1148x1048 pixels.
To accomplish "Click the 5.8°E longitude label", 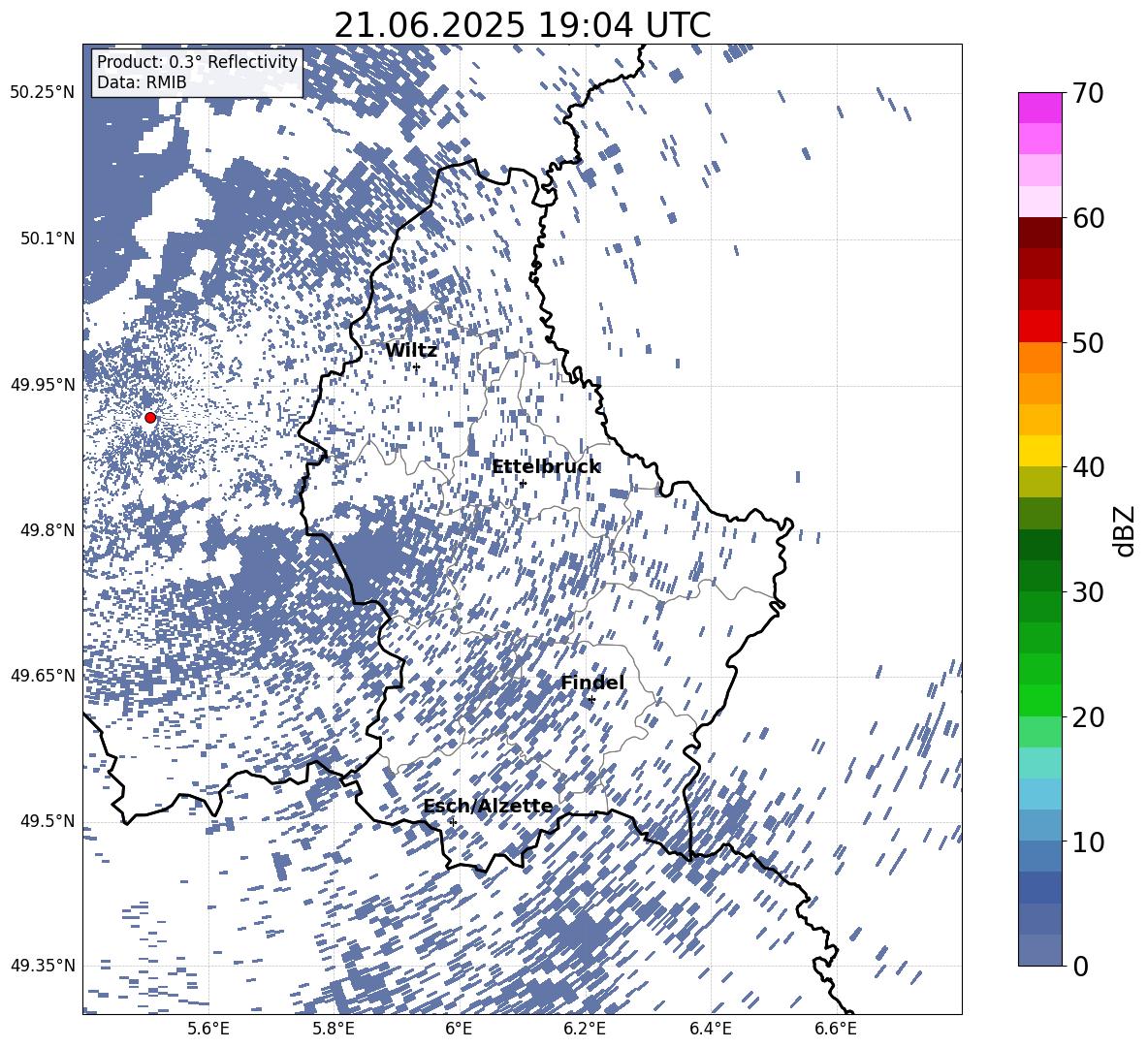I will pyautogui.click(x=334, y=1029).
